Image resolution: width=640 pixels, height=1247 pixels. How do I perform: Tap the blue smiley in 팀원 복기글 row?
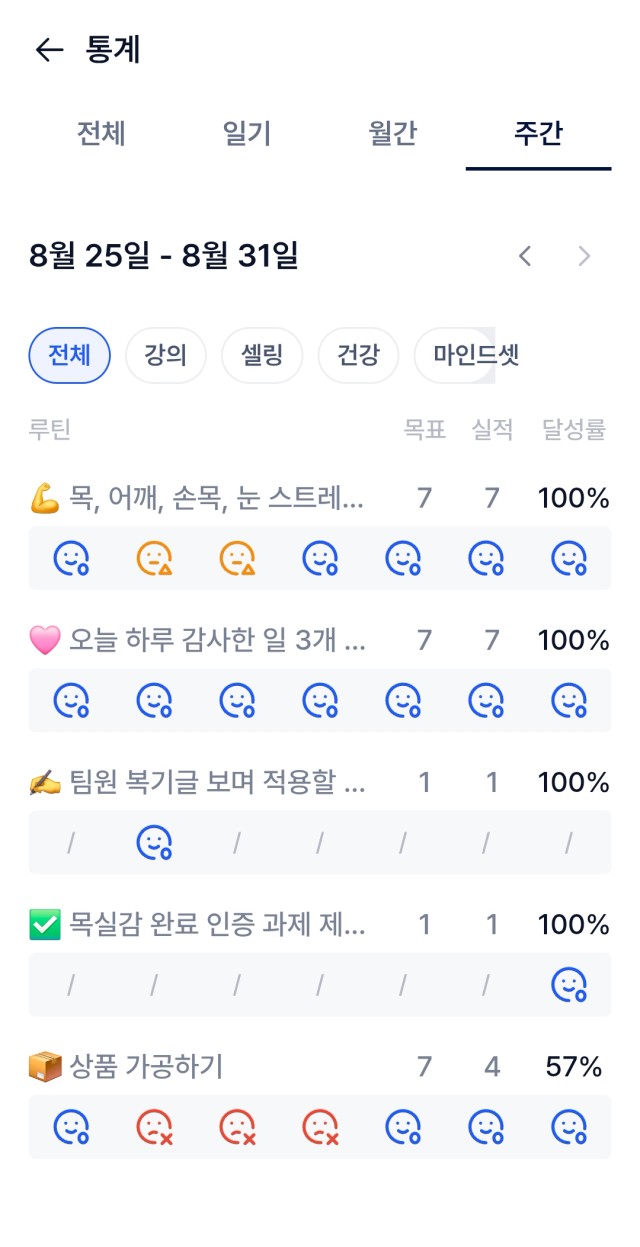click(154, 843)
